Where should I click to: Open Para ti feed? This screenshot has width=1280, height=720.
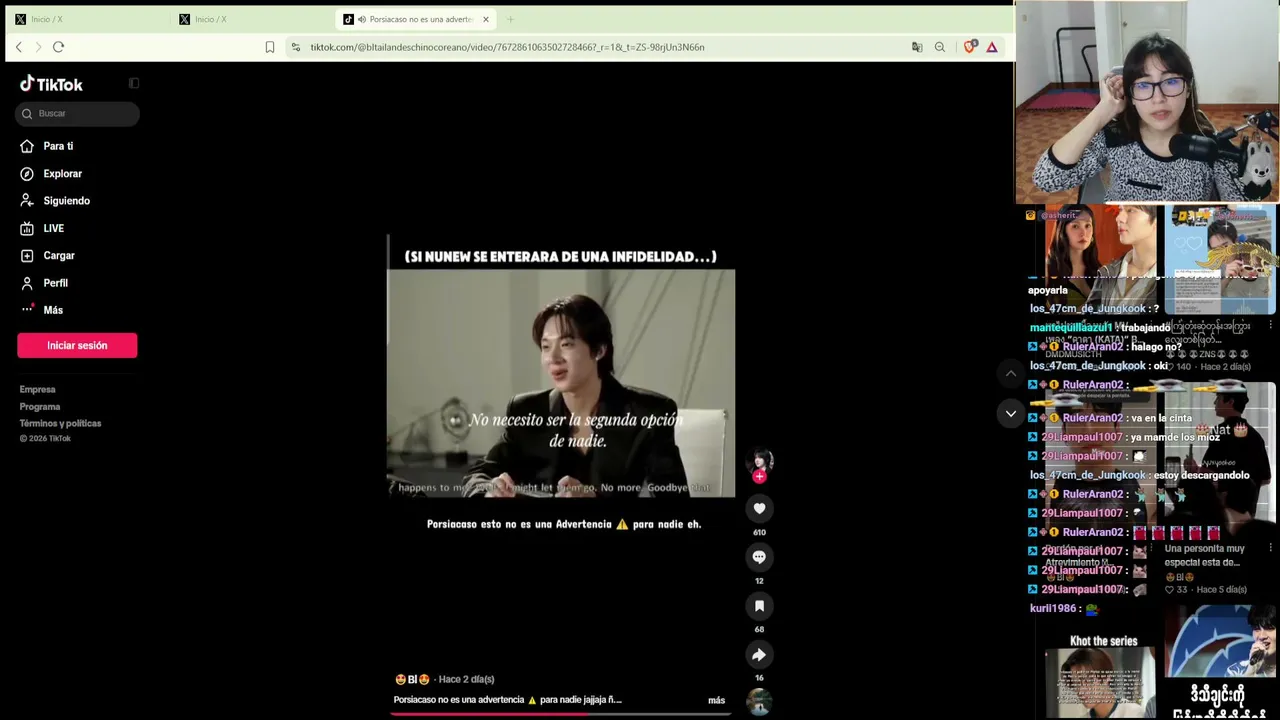[x=58, y=146]
